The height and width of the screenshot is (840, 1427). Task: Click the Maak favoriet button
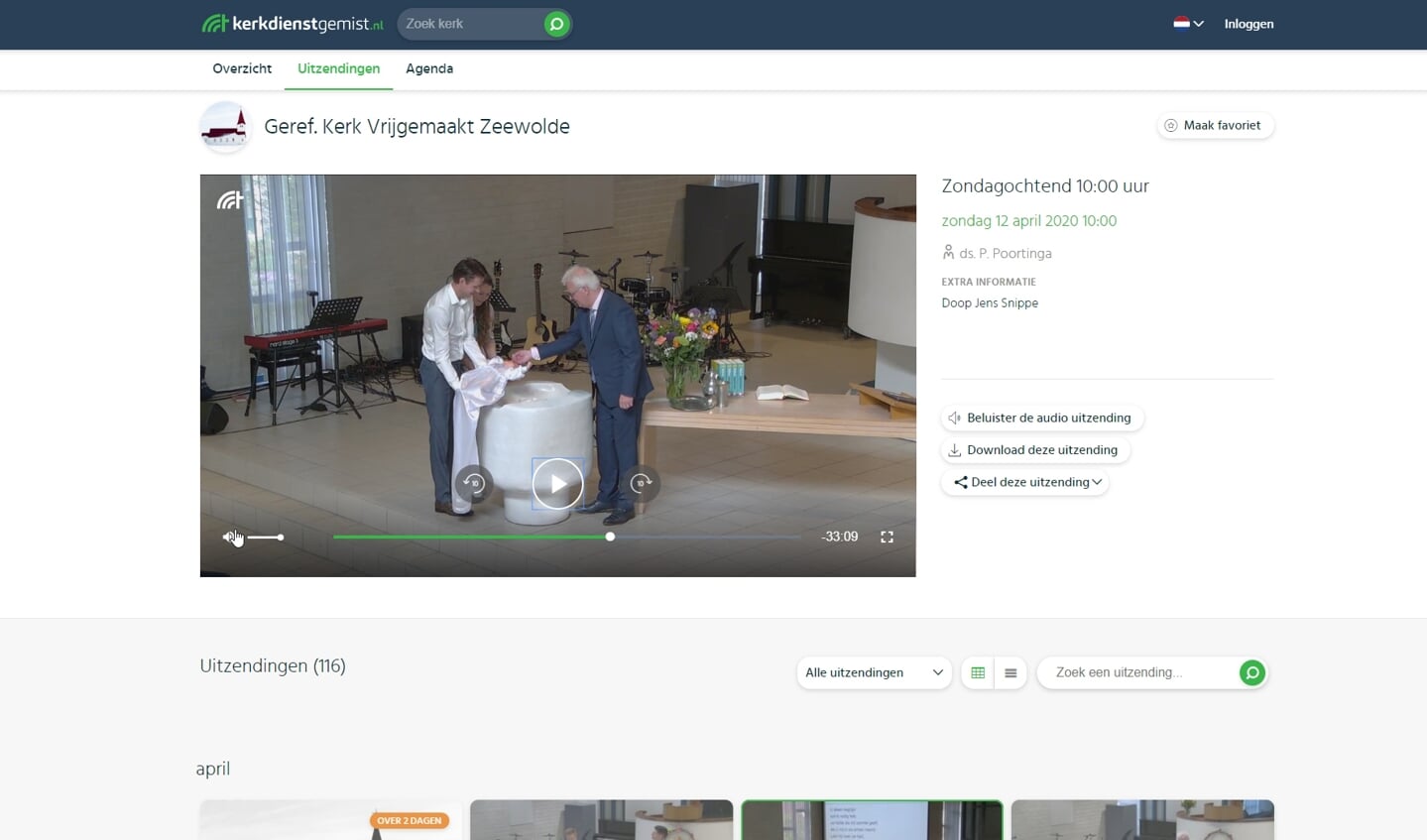pos(1215,126)
